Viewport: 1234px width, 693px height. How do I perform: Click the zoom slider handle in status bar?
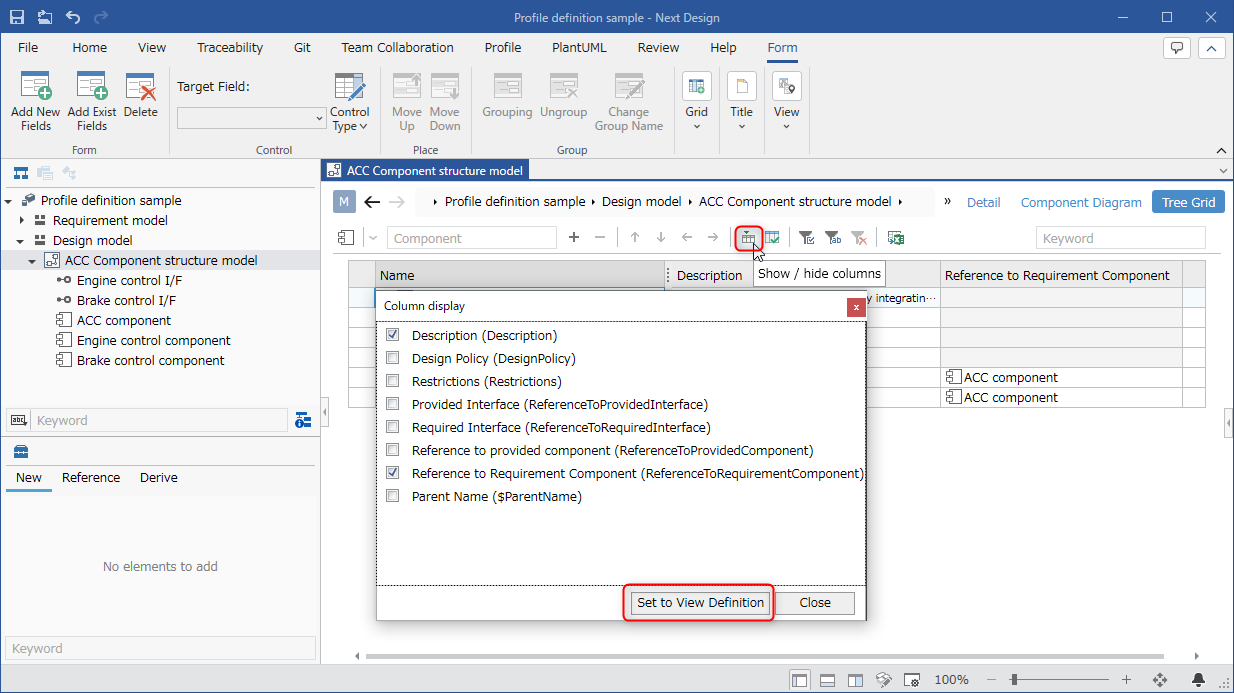click(1014, 680)
